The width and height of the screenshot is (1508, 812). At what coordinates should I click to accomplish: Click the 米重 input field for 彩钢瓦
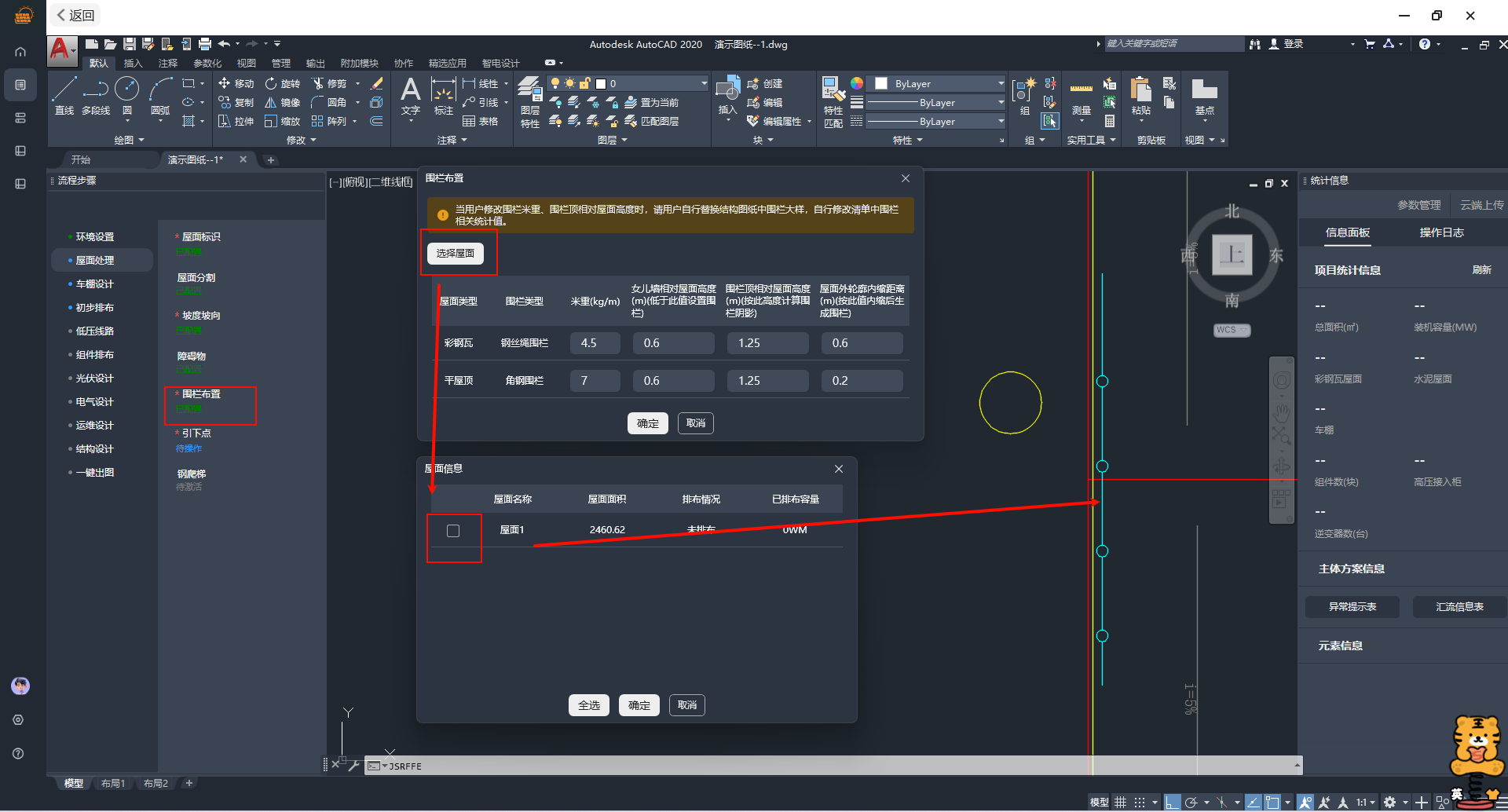pos(595,343)
